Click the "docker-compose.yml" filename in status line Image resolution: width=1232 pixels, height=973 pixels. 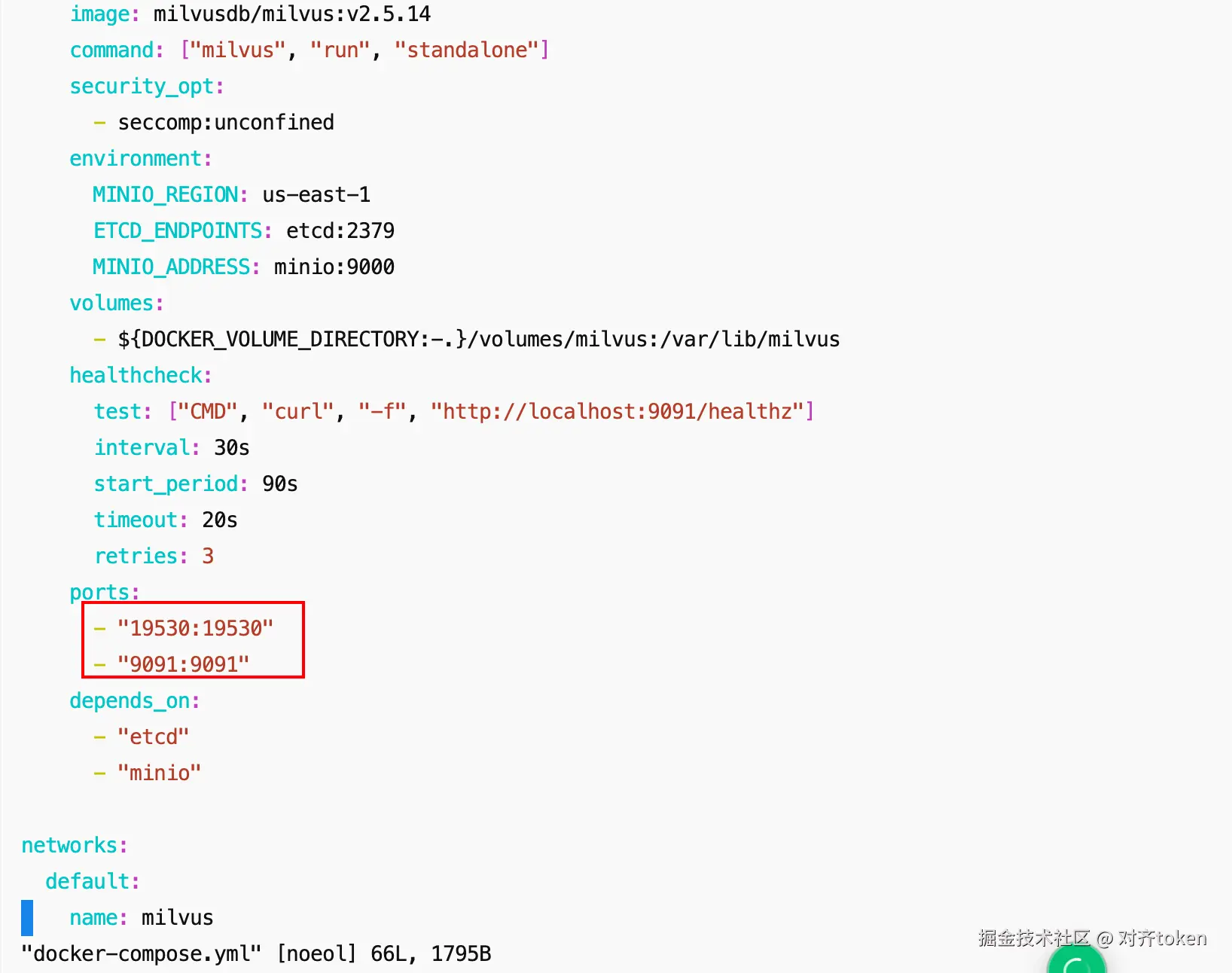[142, 954]
